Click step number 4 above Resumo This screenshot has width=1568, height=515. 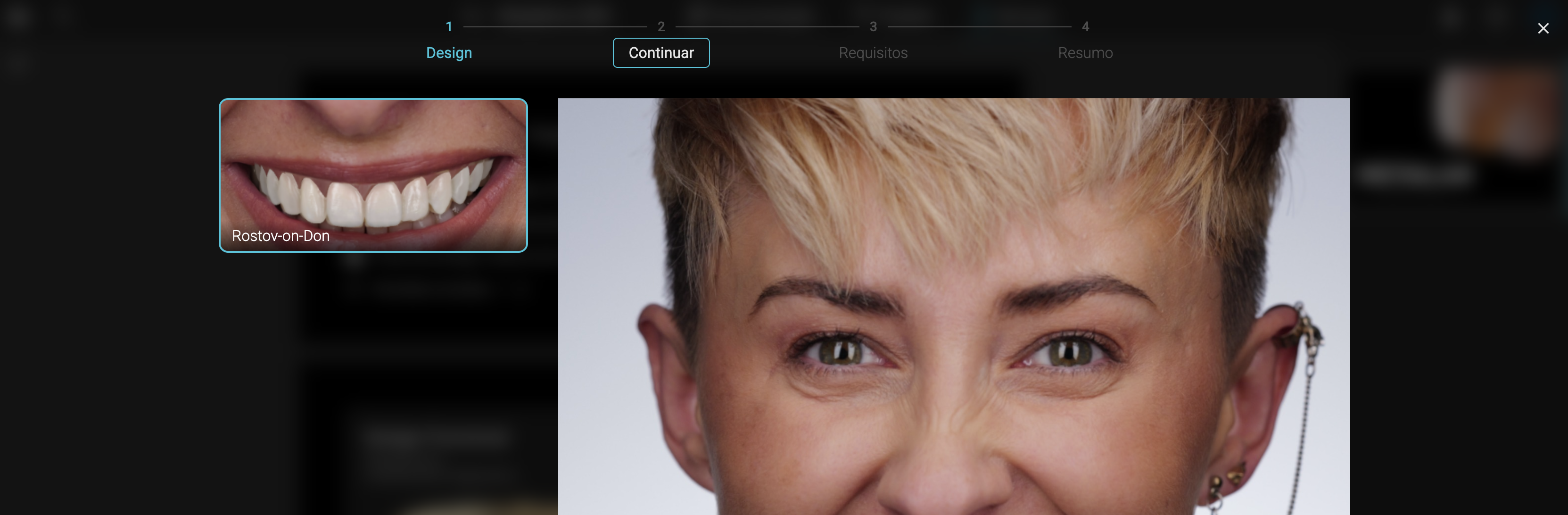[x=1085, y=26]
